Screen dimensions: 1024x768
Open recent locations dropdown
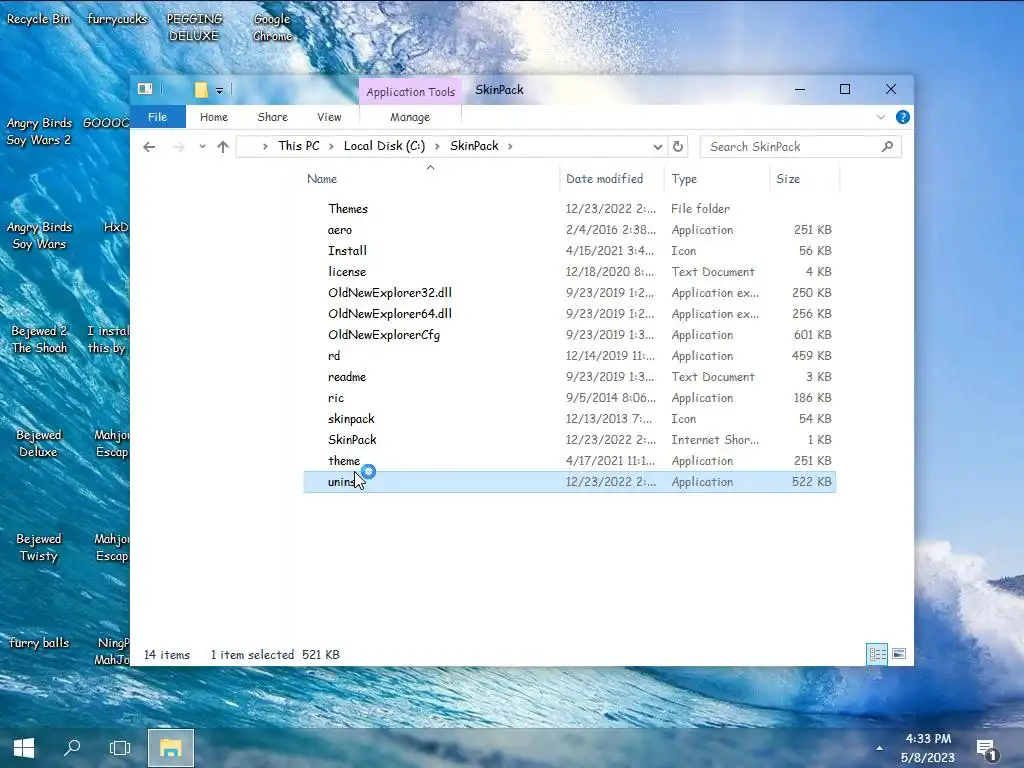202,147
